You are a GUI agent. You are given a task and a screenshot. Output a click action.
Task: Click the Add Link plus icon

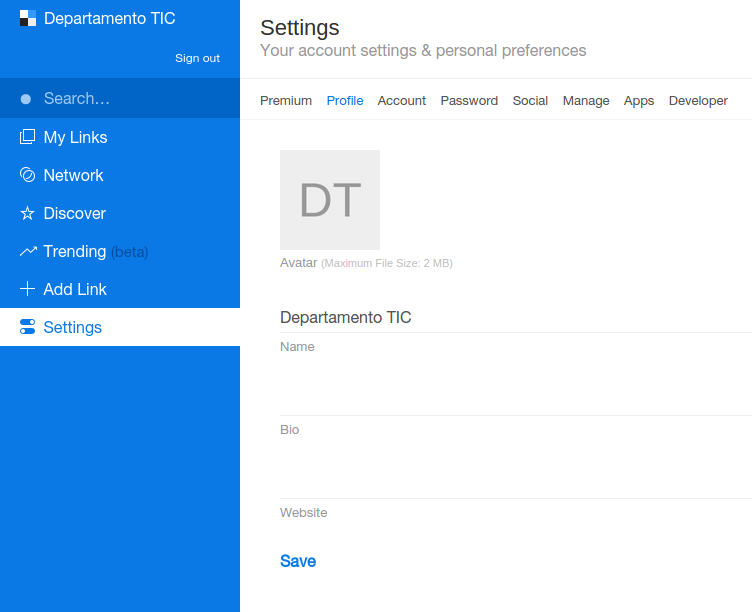click(x=27, y=289)
